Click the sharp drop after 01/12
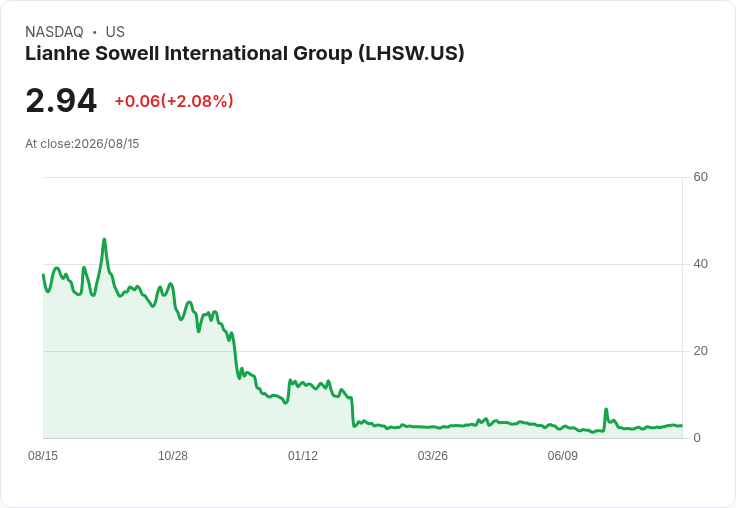The image size is (736, 508). [352, 412]
